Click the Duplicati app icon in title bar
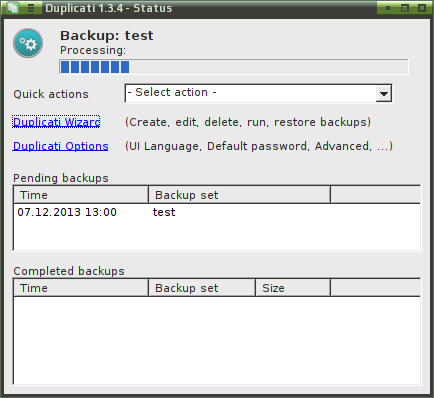This screenshot has width=434, height=398. (x=13, y=8)
